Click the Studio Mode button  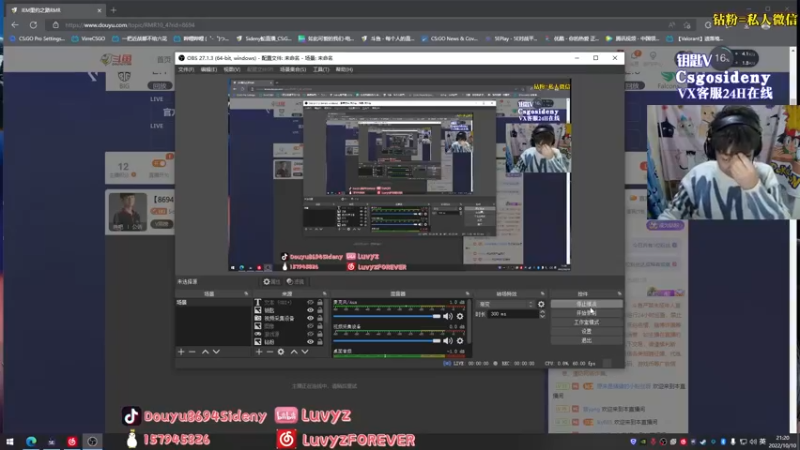(x=586, y=322)
